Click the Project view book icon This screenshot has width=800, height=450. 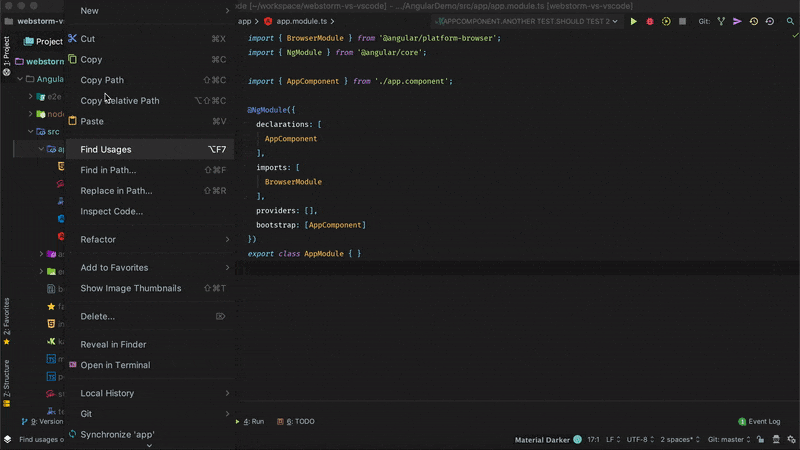click(29, 41)
